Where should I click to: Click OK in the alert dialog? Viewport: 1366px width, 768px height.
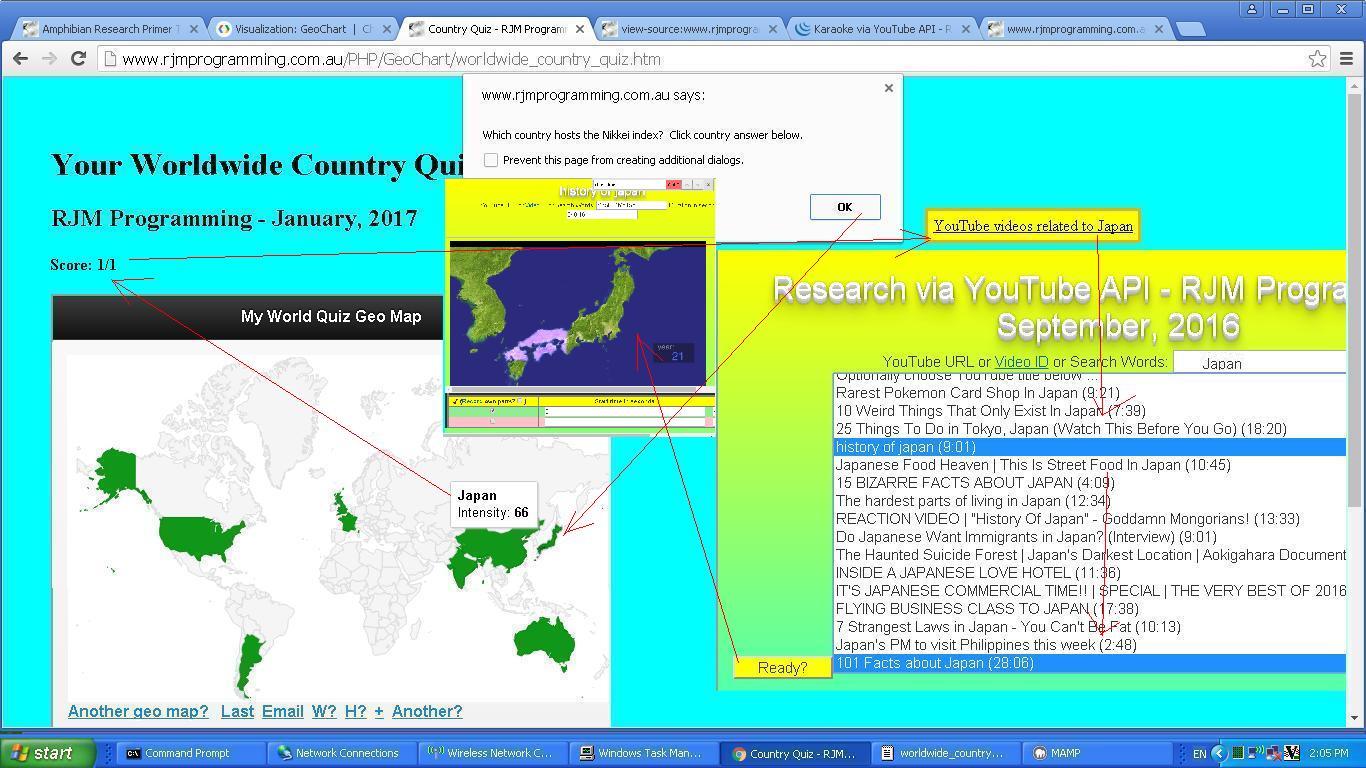(x=844, y=207)
